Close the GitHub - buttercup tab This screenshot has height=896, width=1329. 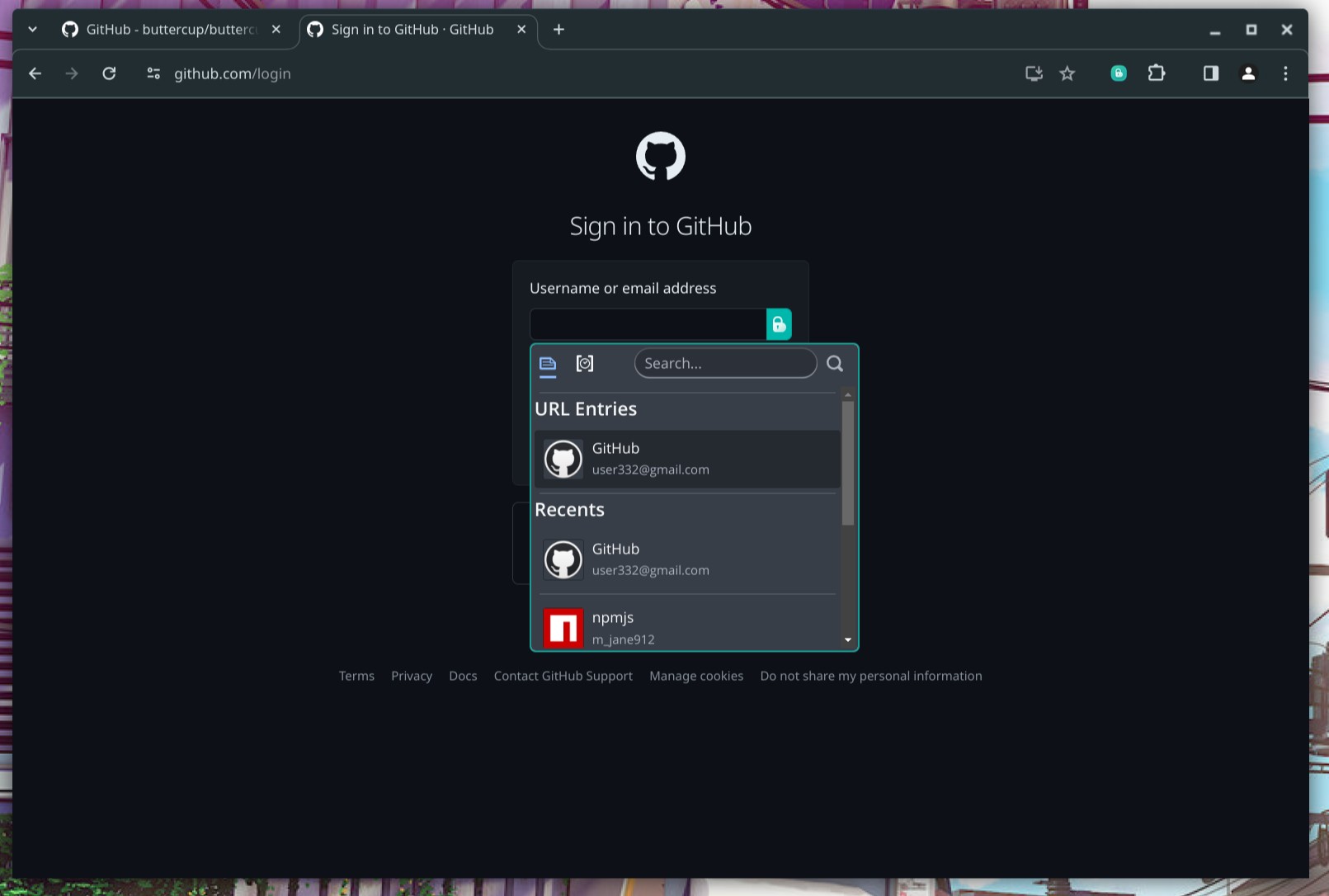(x=276, y=30)
